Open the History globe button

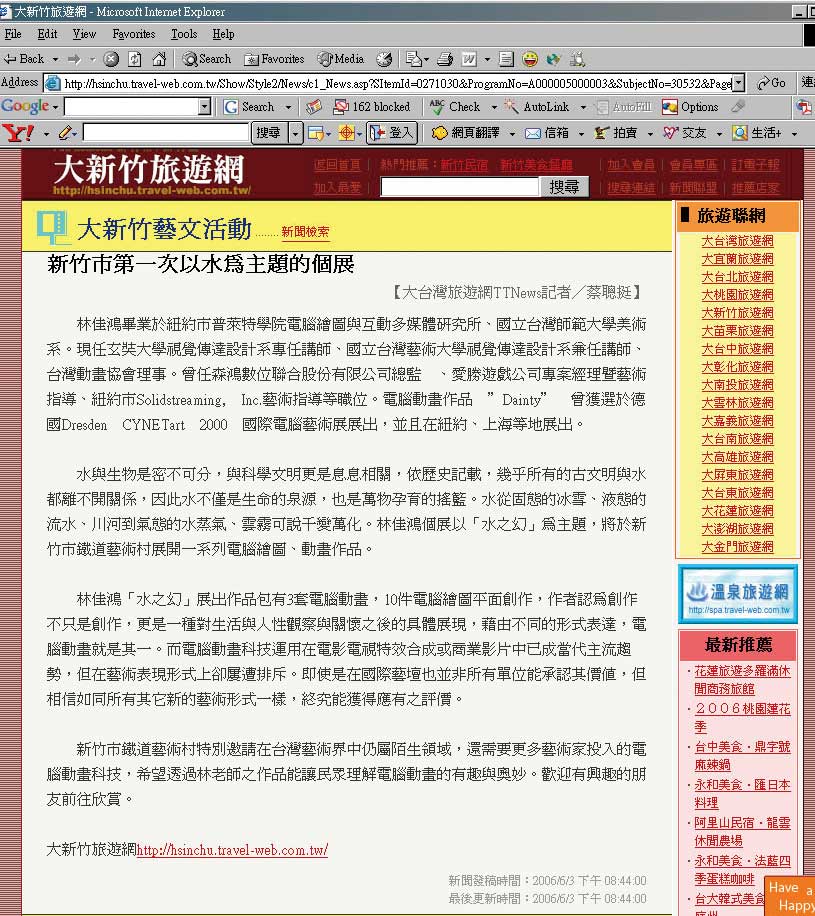click(x=384, y=59)
